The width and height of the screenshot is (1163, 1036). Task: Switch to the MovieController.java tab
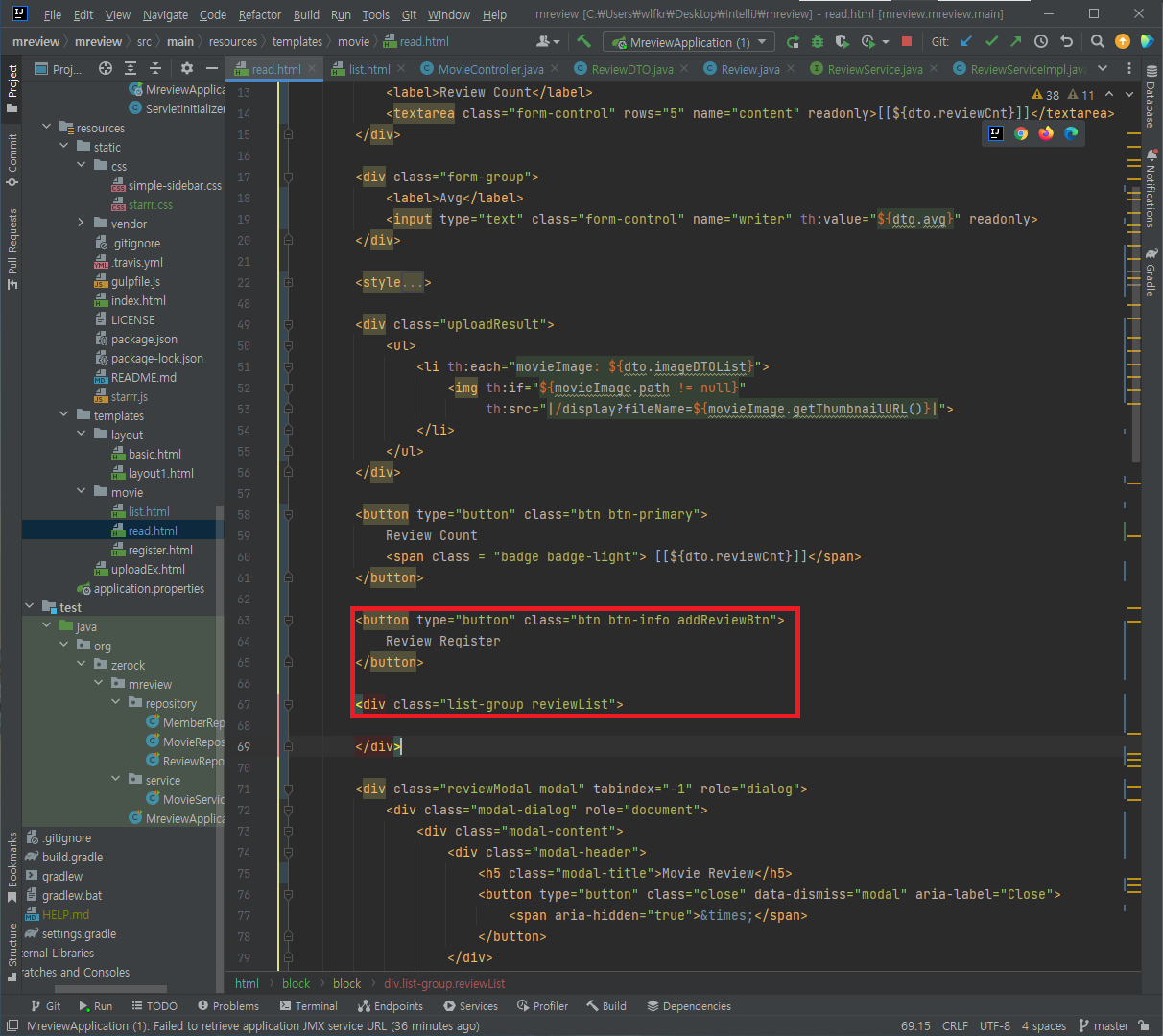[x=490, y=69]
